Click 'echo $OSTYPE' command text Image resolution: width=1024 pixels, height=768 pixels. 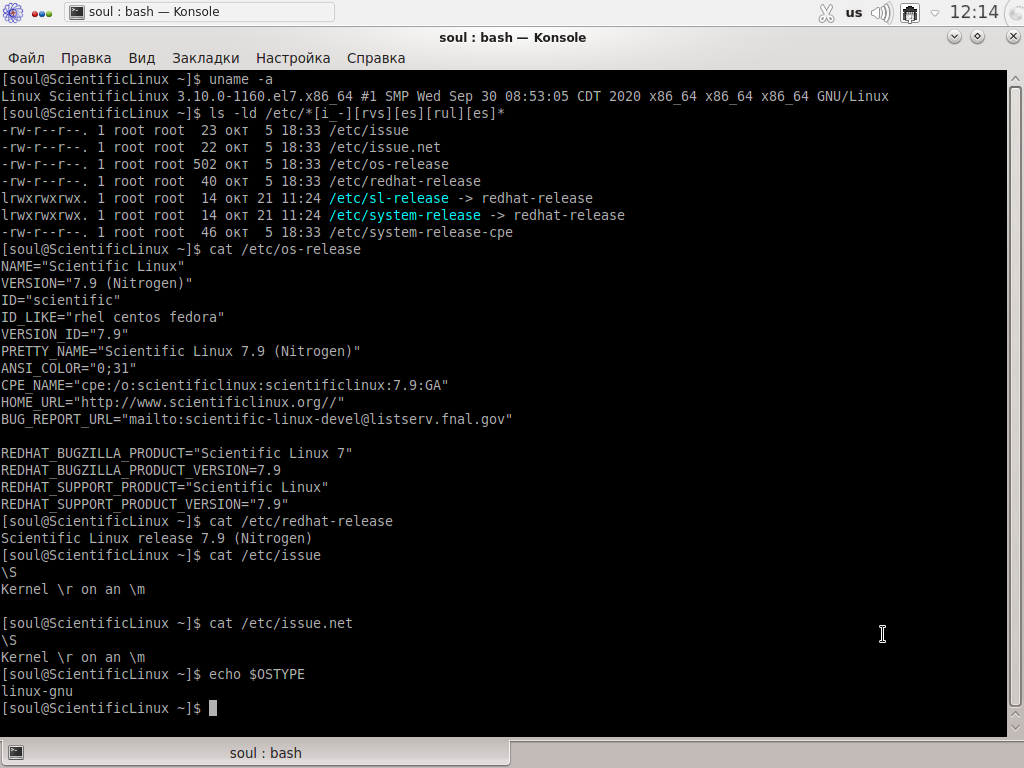click(x=257, y=674)
